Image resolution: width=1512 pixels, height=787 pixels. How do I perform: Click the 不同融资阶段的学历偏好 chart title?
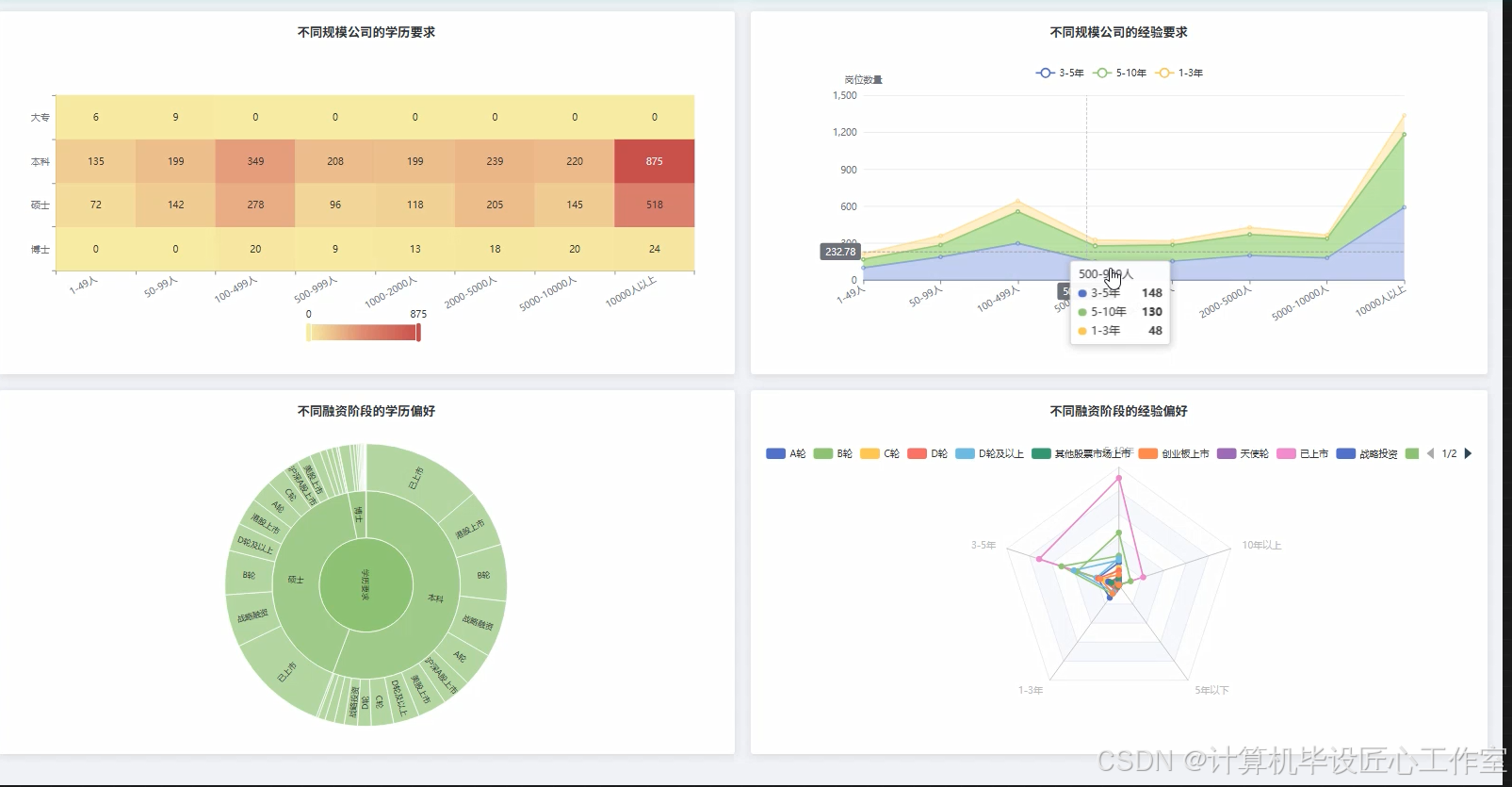point(366,411)
